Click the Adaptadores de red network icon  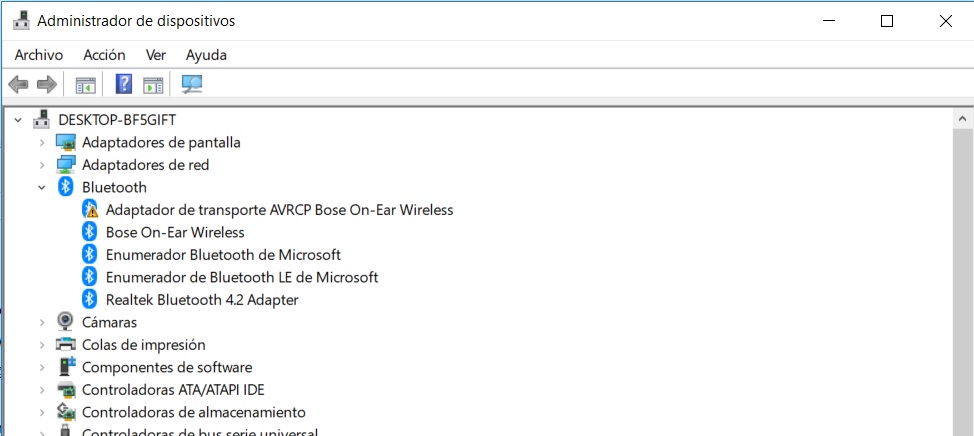pos(66,165)
